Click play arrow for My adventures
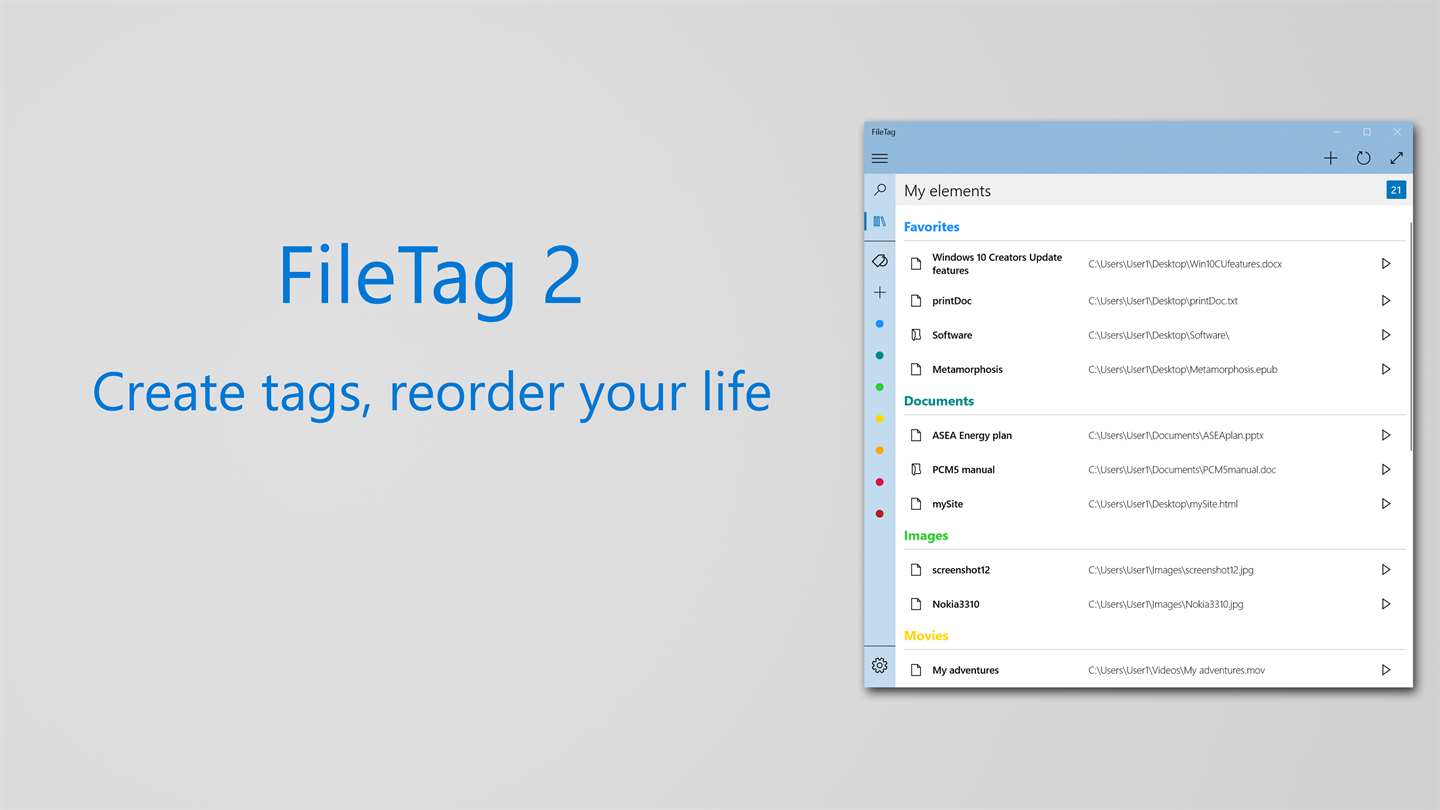Screen dimensions: 1440x810 (1386, 670)
